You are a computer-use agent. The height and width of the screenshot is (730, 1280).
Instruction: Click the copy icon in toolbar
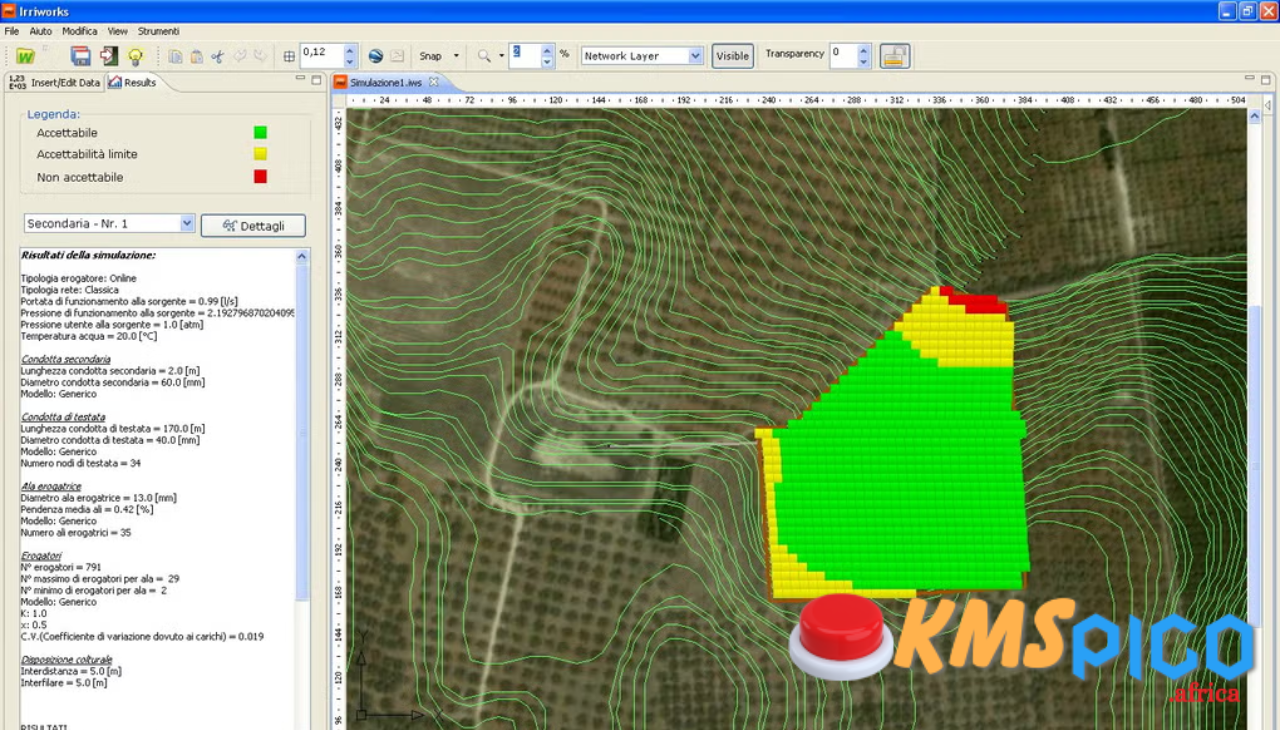click(x=175, y=56)
